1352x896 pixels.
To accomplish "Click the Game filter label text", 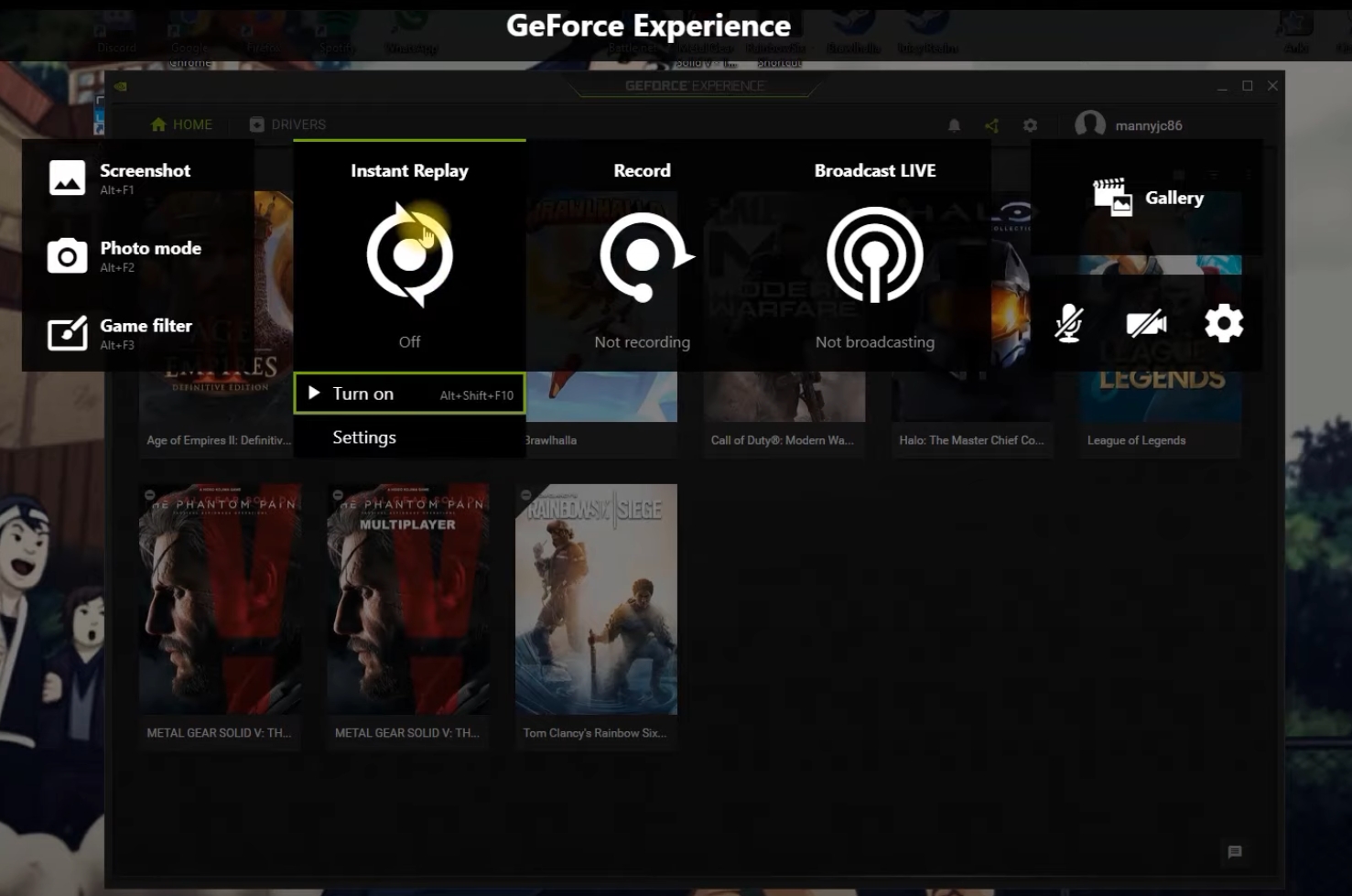I will coord(146,326).
